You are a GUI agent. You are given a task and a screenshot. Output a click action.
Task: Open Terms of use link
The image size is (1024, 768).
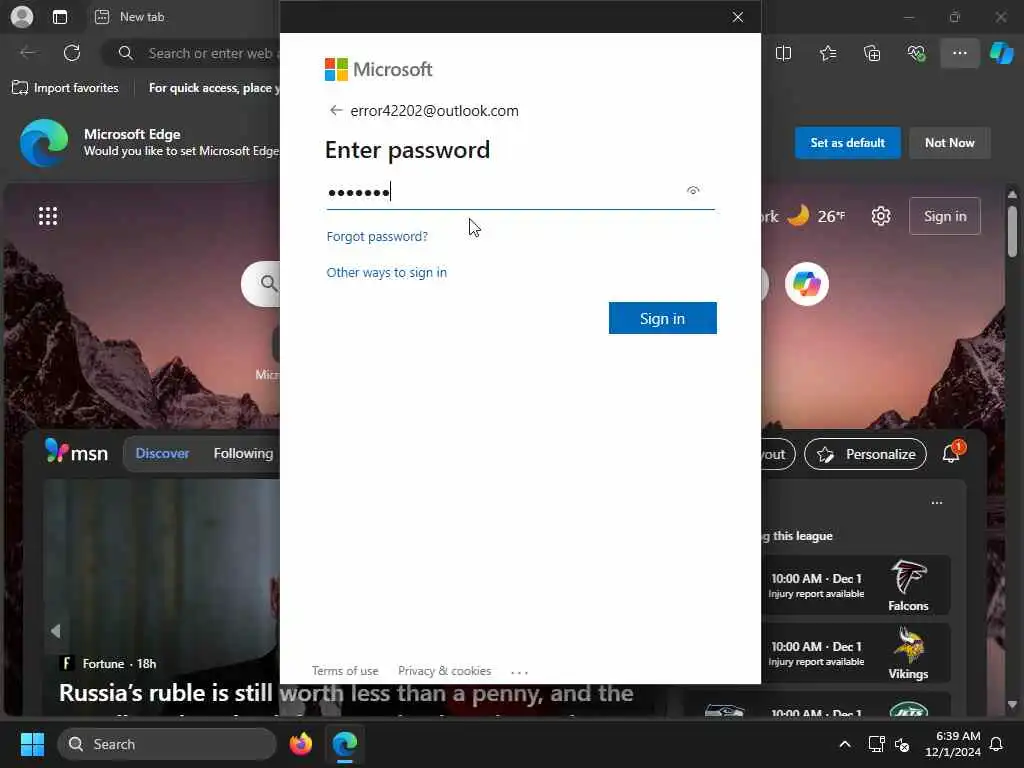(345, 671)
